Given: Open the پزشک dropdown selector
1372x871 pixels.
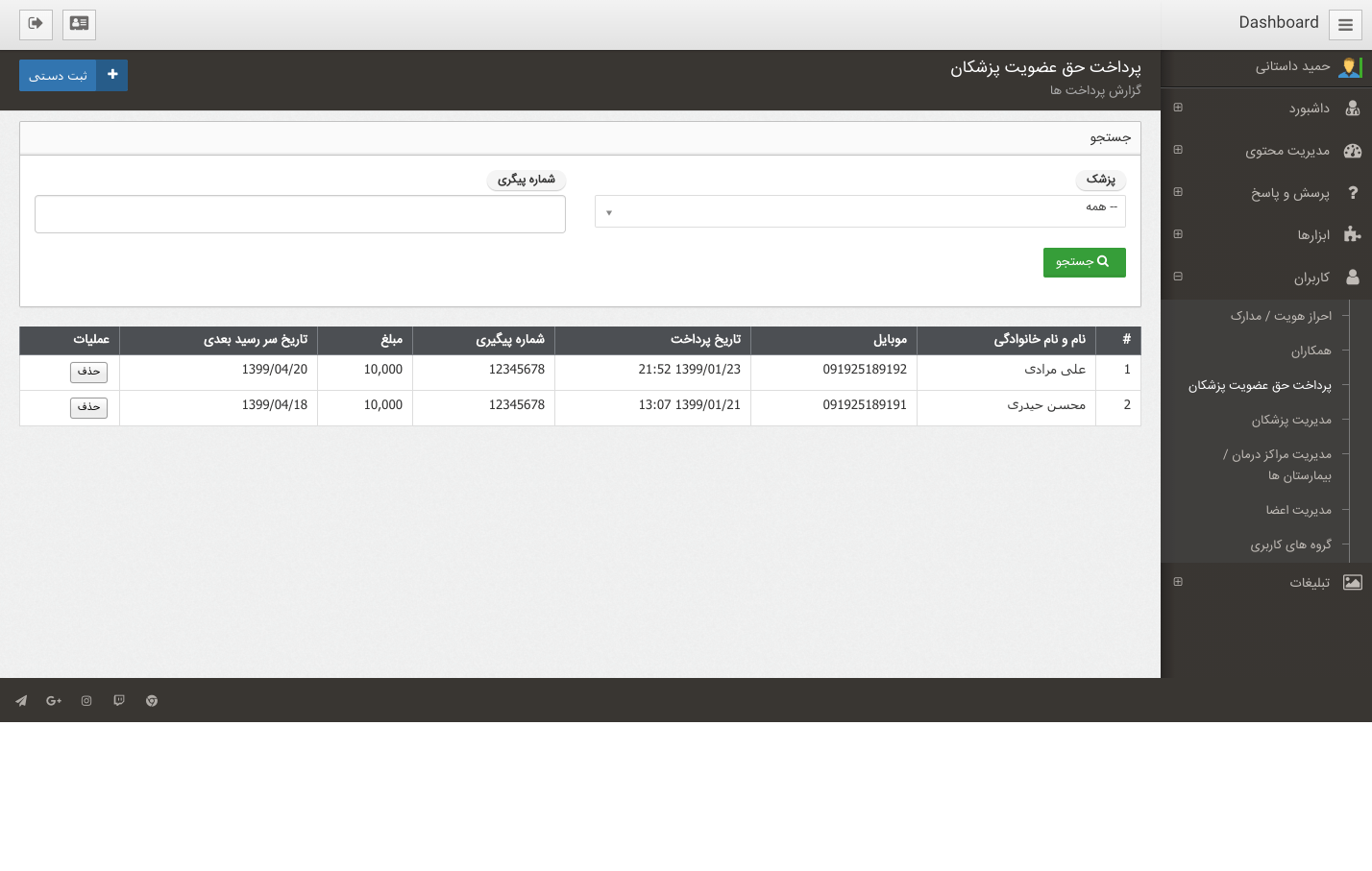Looking at the screenshot, I should [x=860, y=211].
